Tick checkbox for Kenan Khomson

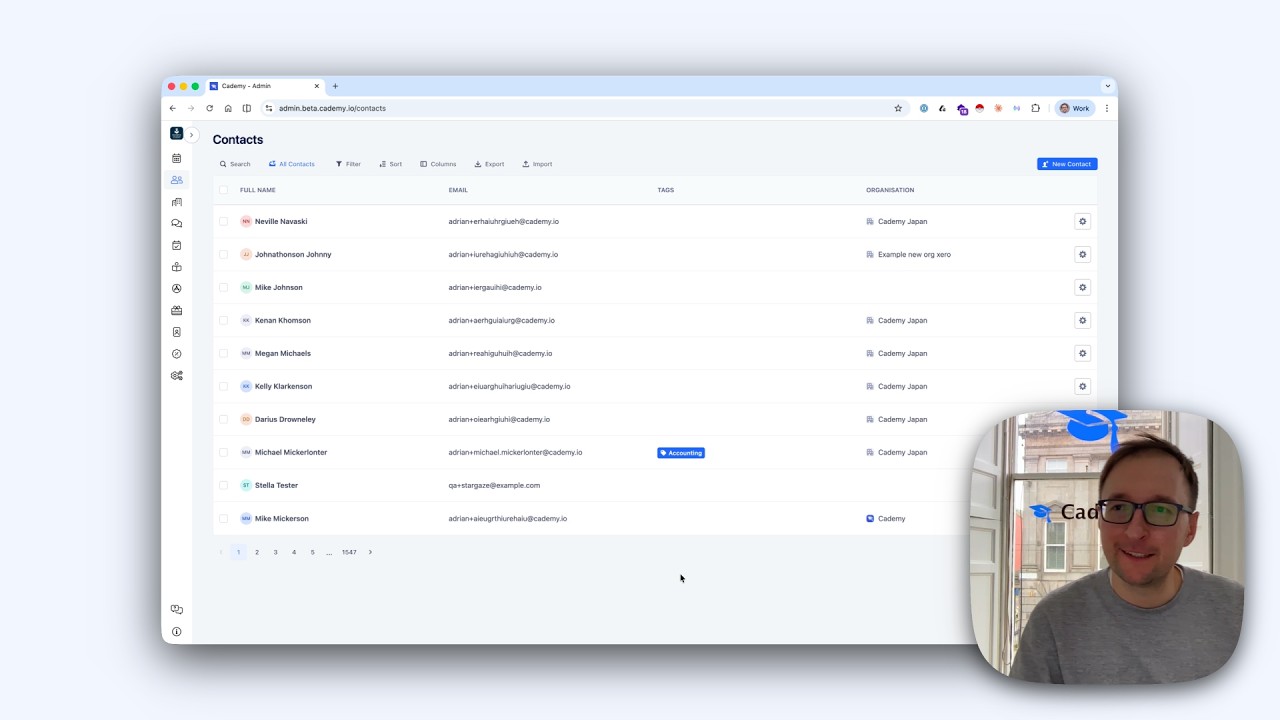point(223,320)
